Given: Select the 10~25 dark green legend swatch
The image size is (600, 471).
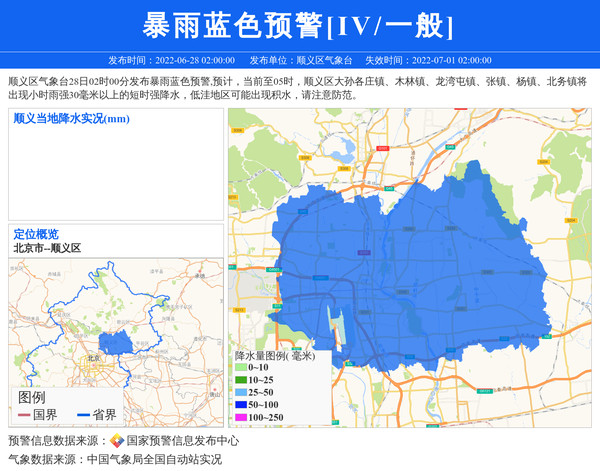Looking at the screenshot, I should (241, 380).
